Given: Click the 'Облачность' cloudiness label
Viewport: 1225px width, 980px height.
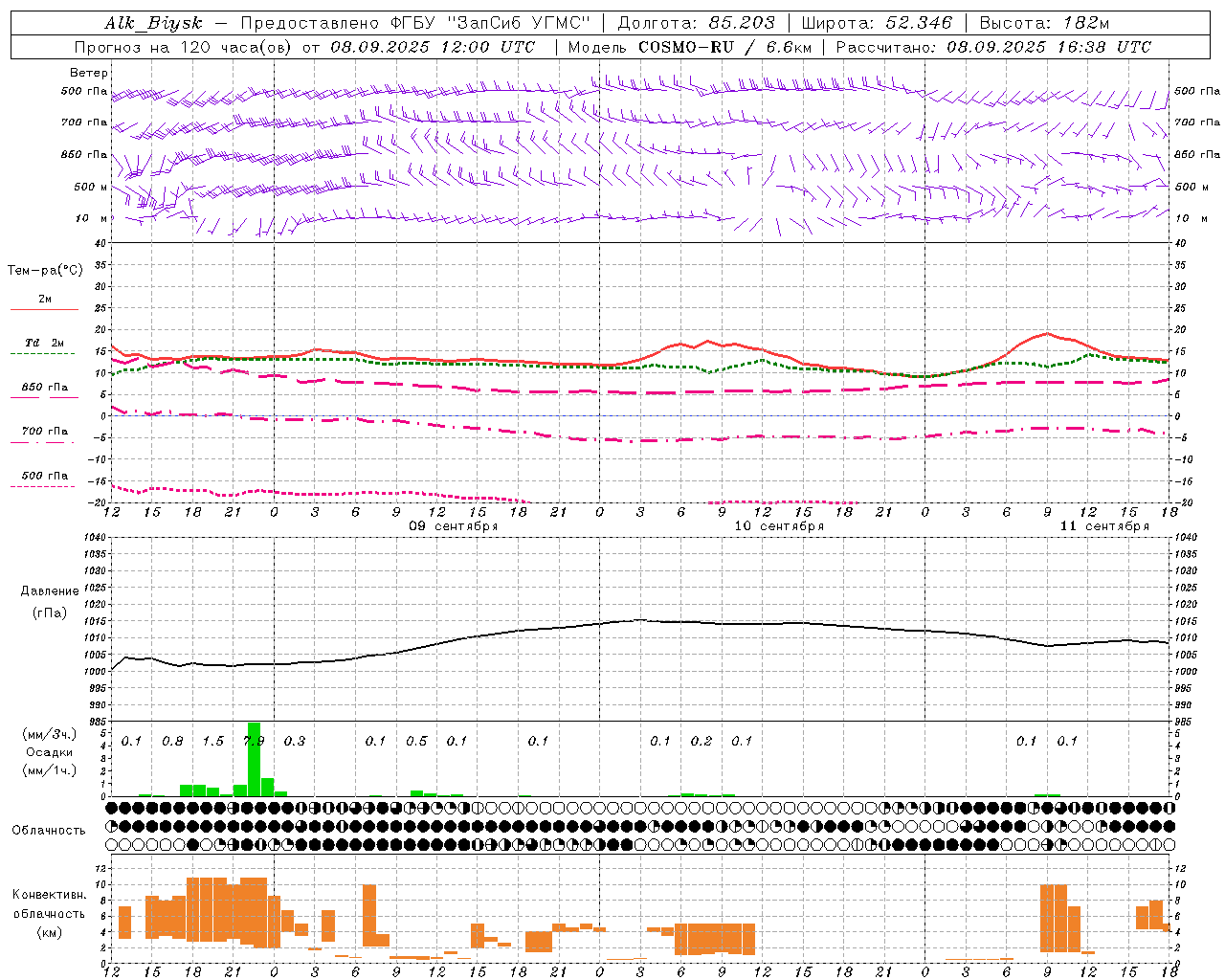Looking at the screenshot, I should (49, 831).
